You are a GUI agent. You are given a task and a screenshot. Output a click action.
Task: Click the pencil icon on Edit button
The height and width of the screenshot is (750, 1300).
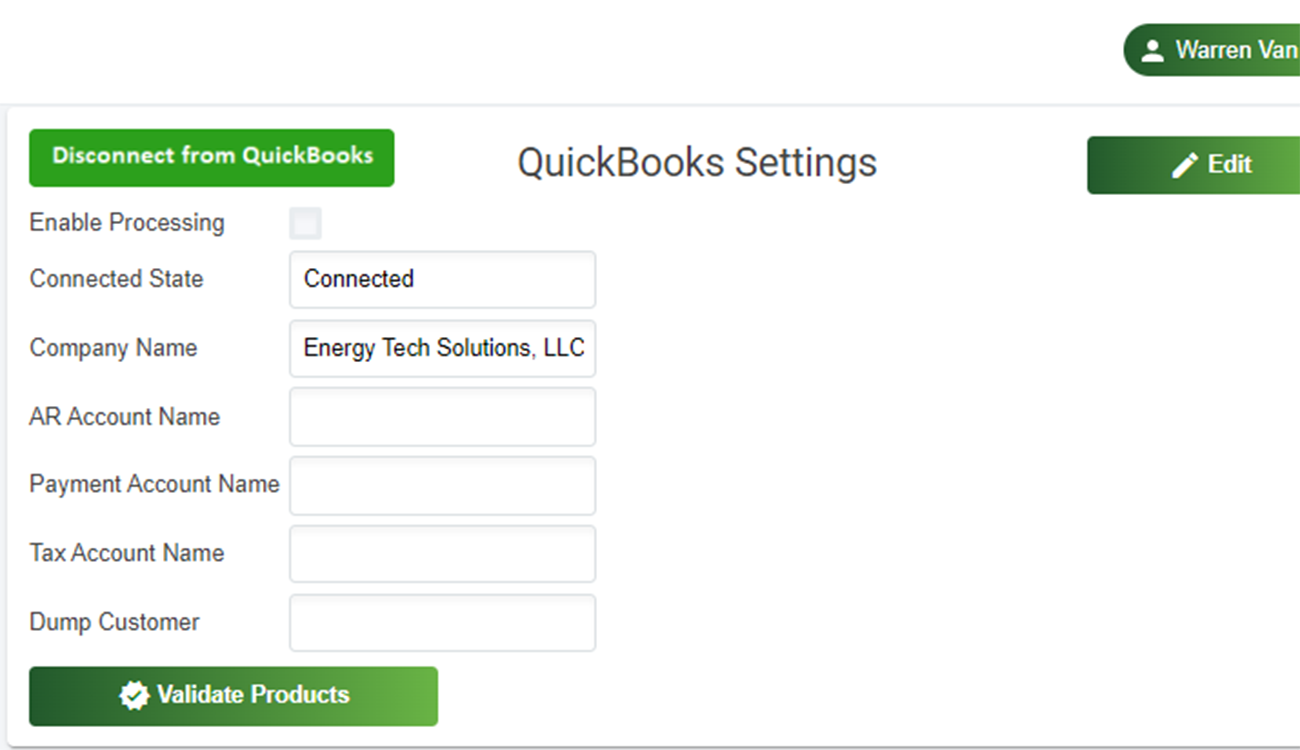coord(1184,165)
